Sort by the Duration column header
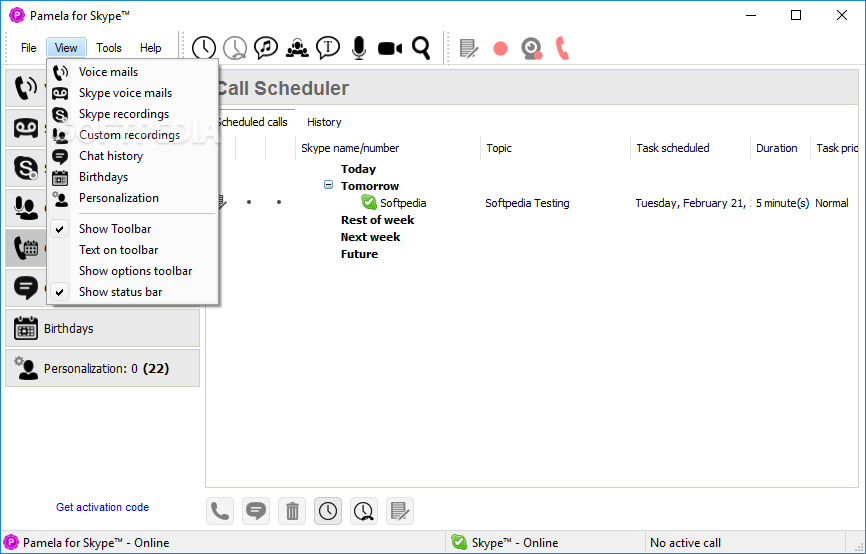Screen dimensions: 866x554 pos(780,148)
